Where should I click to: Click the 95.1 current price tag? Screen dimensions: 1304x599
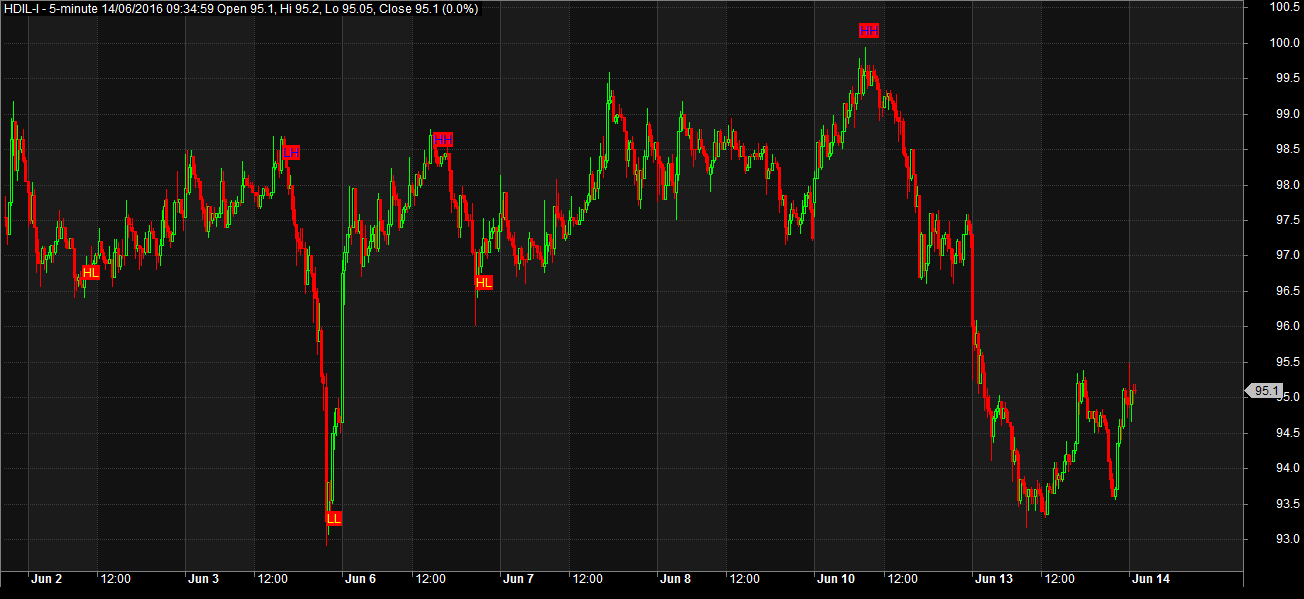(x=1264, y=391)
